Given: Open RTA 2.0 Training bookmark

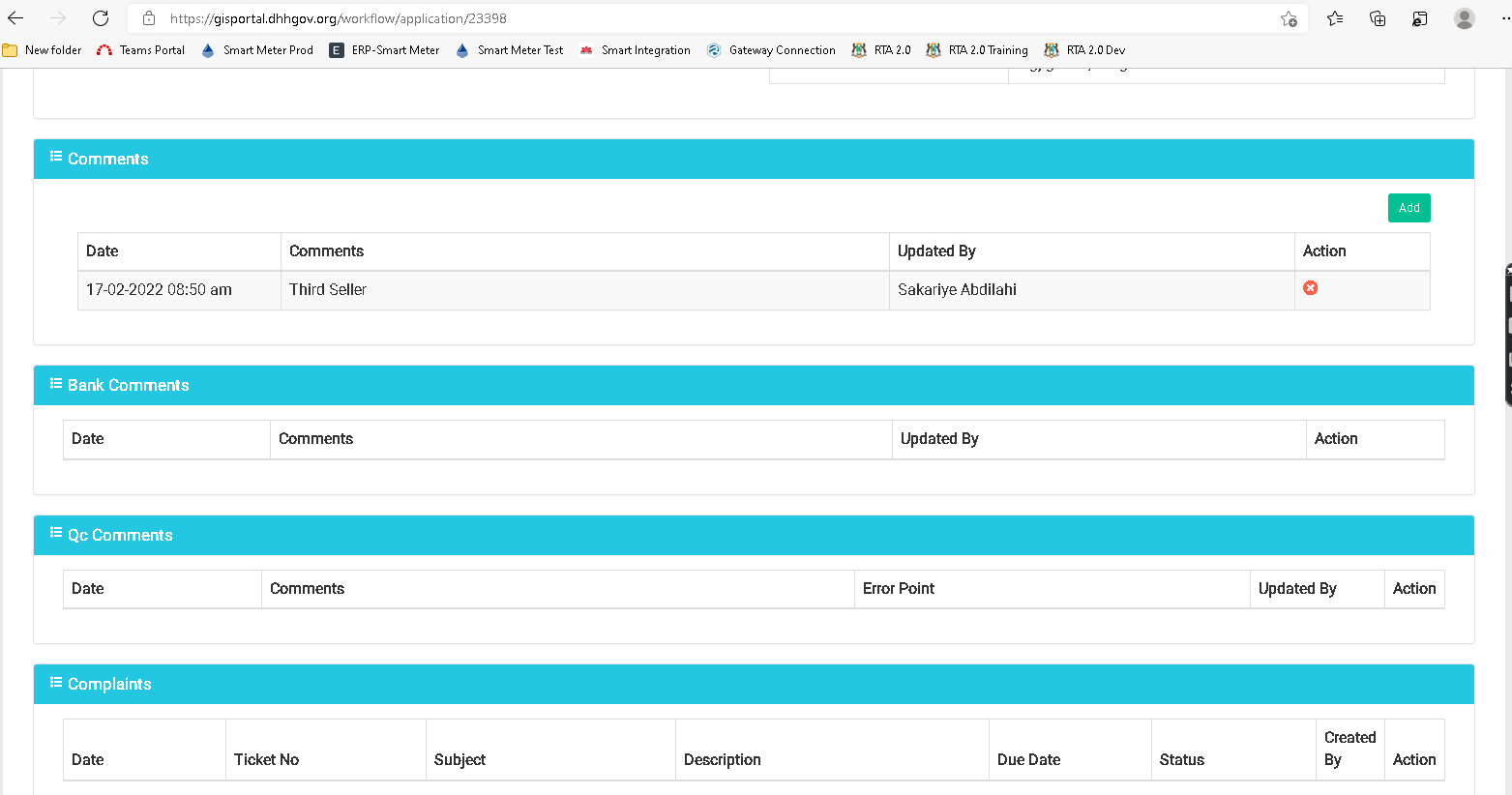Looking at the screenshot, I should [x=977, y=50].
